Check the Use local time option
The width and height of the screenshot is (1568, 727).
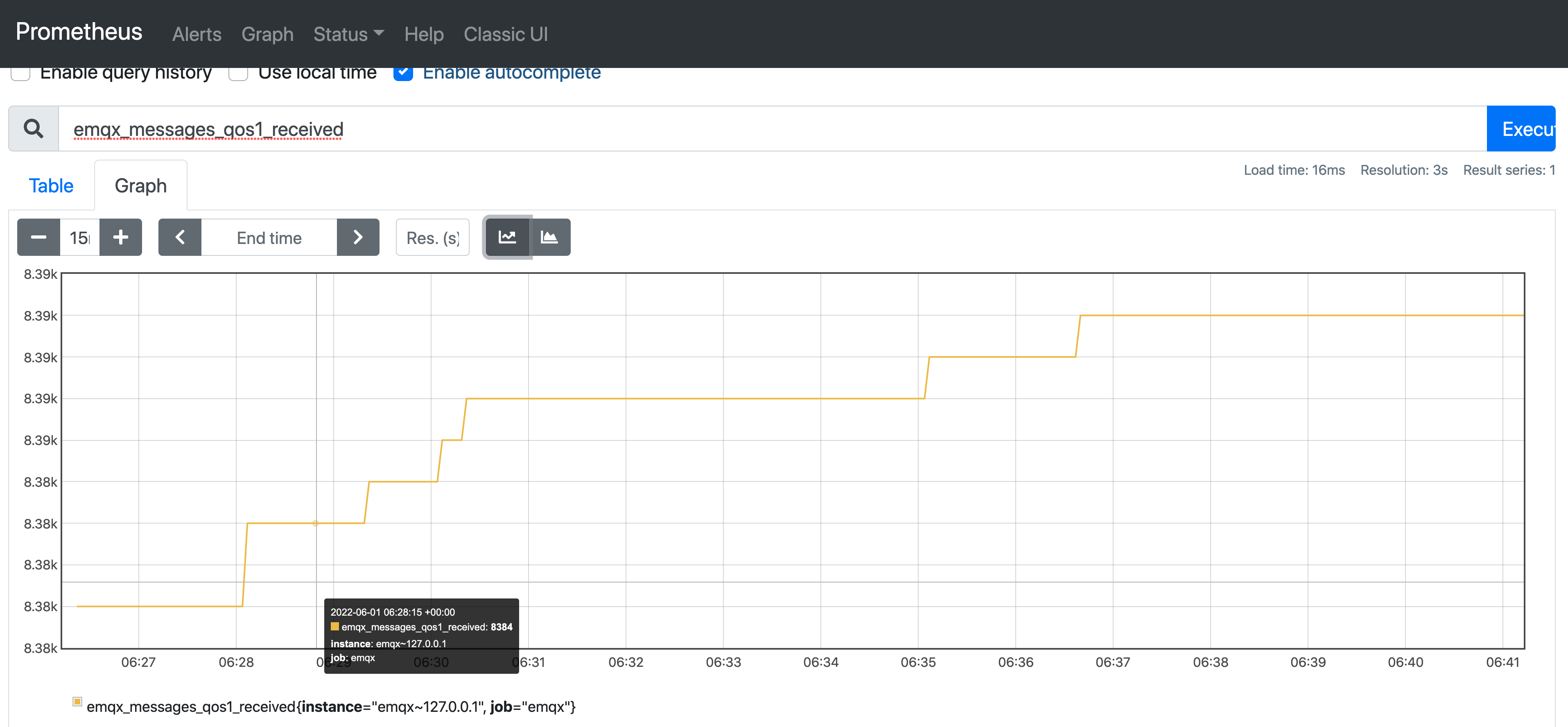(238, 74)
